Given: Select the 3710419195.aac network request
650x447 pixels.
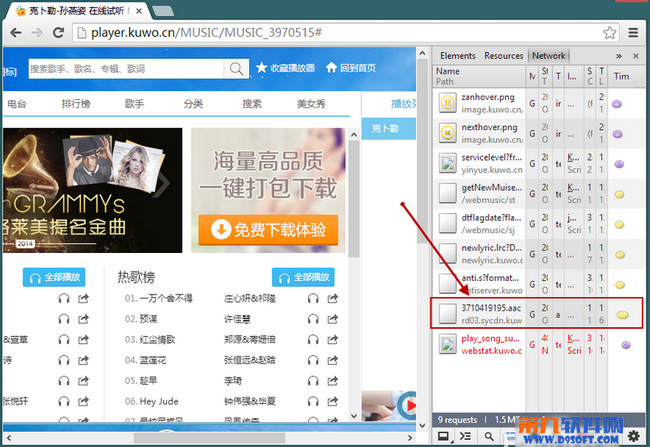Looking at the screenshot, I should click(475, 313).
